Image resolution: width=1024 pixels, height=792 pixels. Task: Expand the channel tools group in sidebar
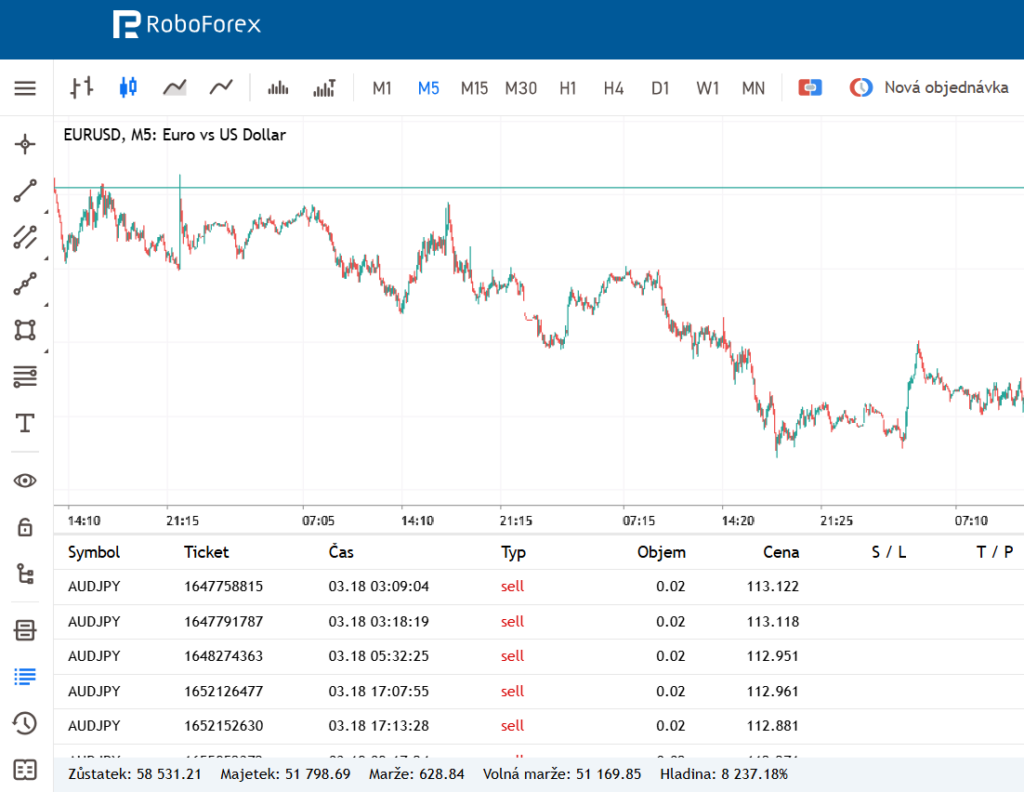point(25,237)
